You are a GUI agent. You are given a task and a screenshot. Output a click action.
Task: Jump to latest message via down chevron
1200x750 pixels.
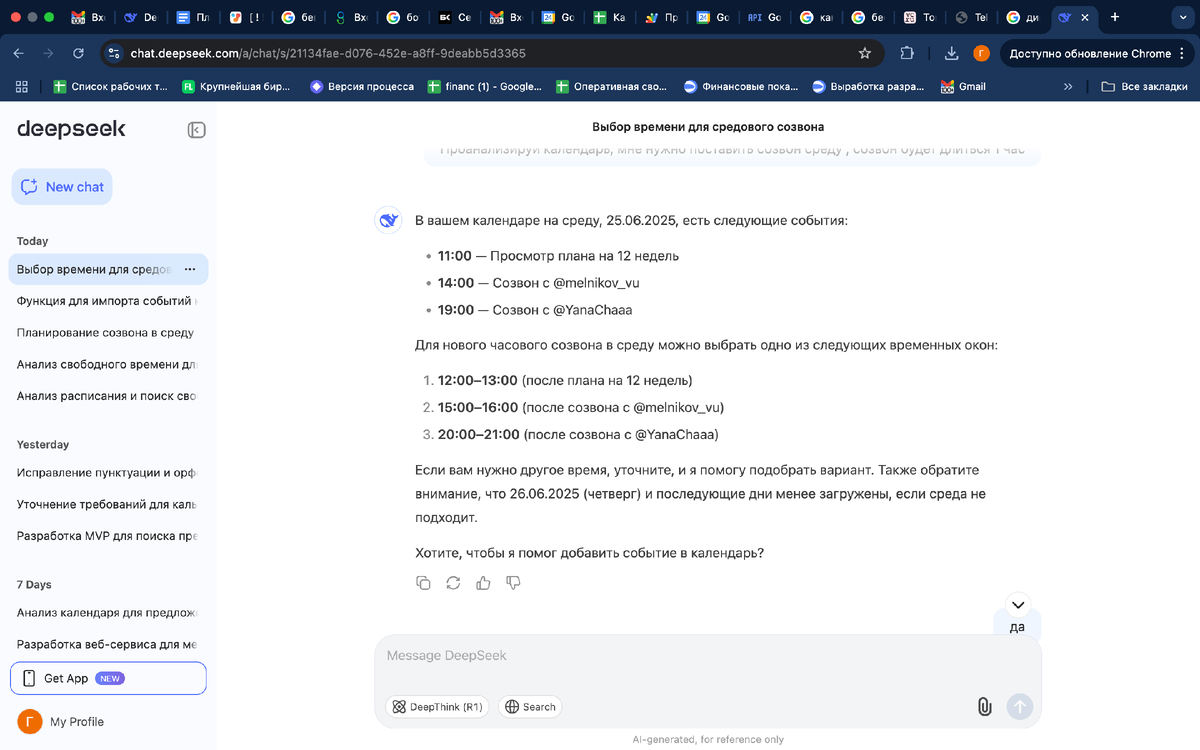[x=1018, y=605]
